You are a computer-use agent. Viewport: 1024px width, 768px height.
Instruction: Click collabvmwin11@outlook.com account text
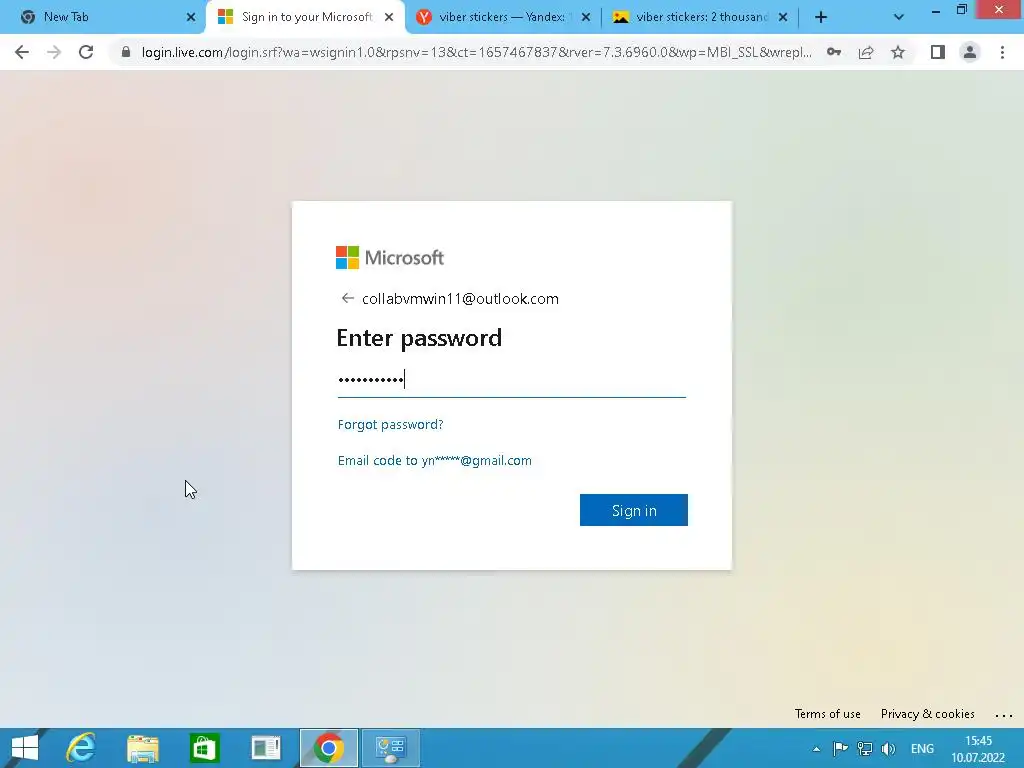[460, 298]
